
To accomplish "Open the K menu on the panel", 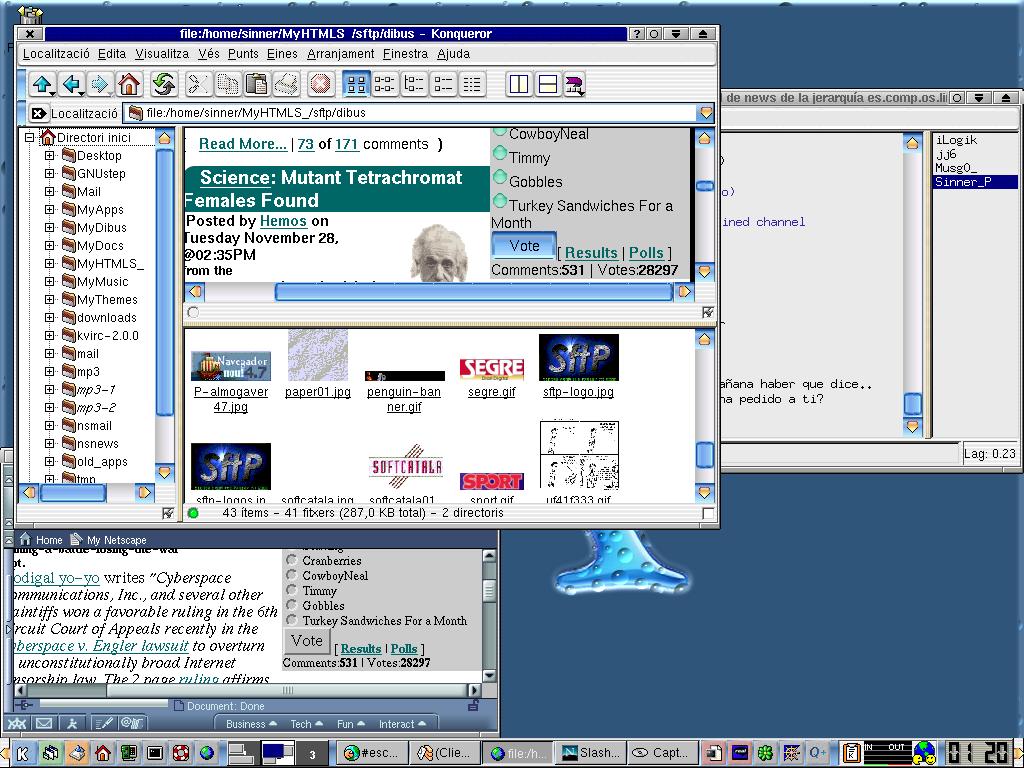I will (22, 754).
